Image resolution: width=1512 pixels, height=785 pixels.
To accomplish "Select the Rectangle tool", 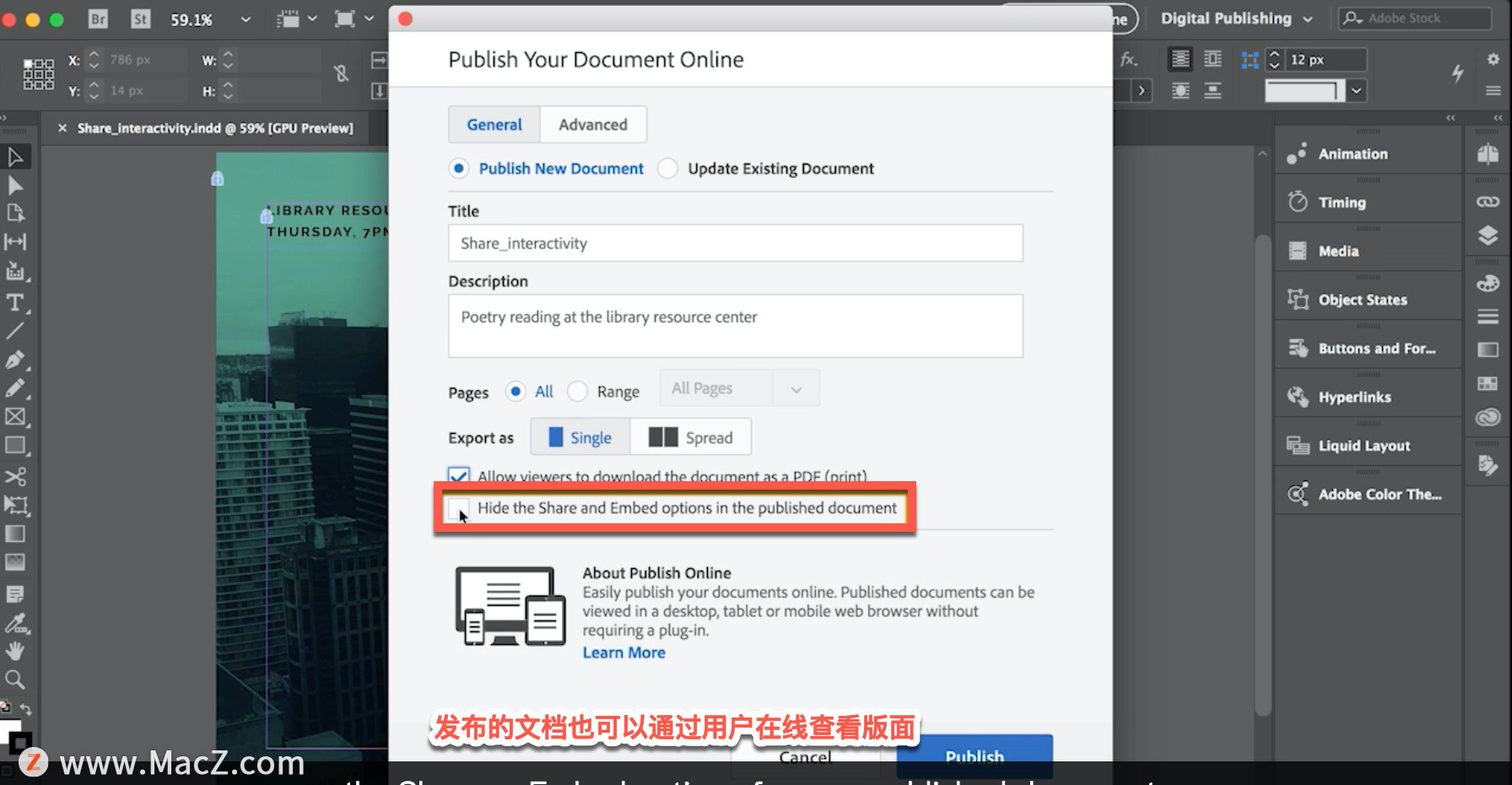I will coord(15,446).
